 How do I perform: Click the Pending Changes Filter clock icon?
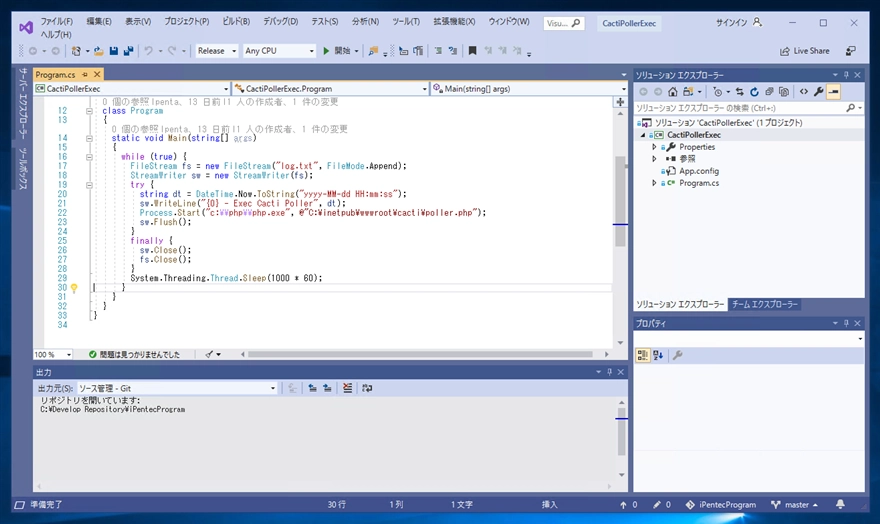pyautogui.click(x=717, y=92)
